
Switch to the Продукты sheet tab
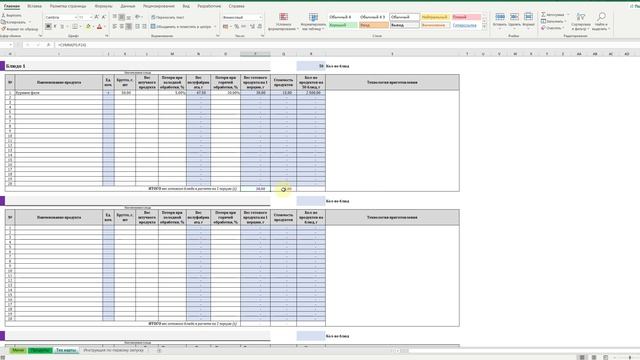pyautogui.click(x=40, y=350)
